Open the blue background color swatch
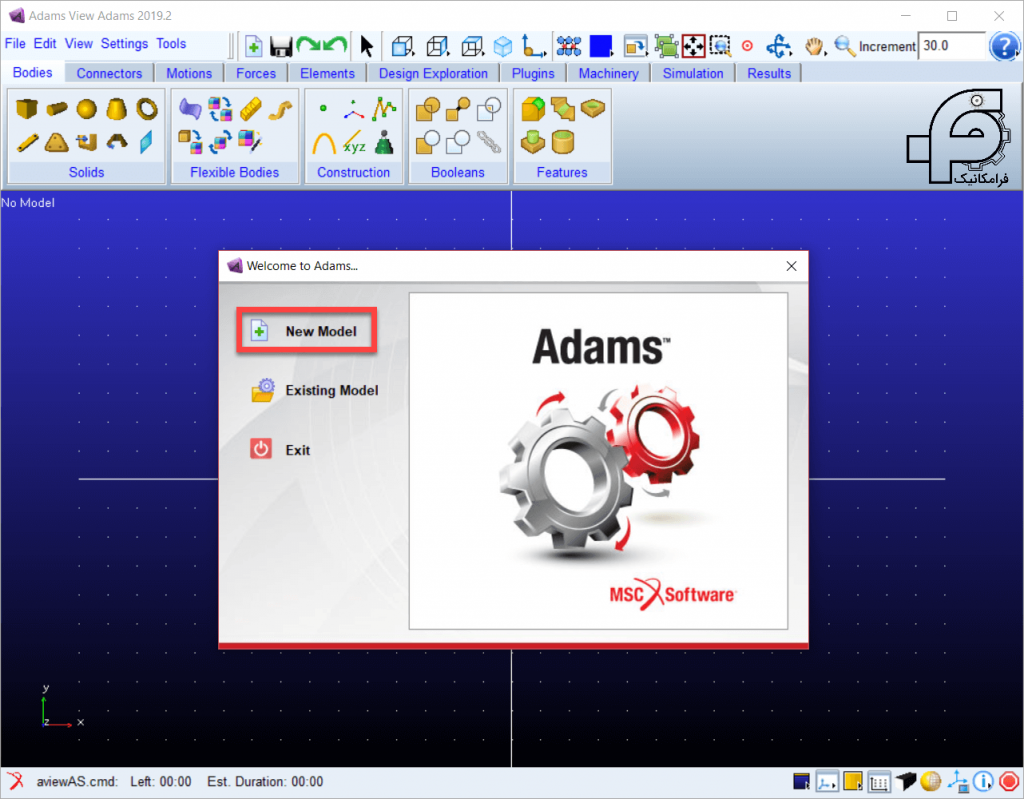The width and height of the screenshot is (1024, 799). click(x=600, y=46)
